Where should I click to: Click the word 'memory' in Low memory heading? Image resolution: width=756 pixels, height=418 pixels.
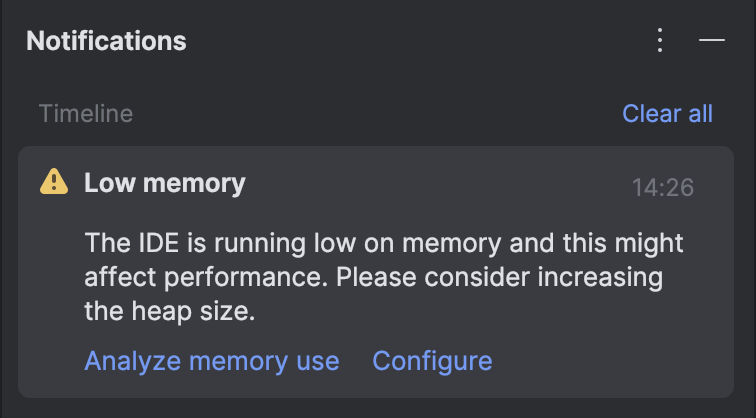pos(194,184)
